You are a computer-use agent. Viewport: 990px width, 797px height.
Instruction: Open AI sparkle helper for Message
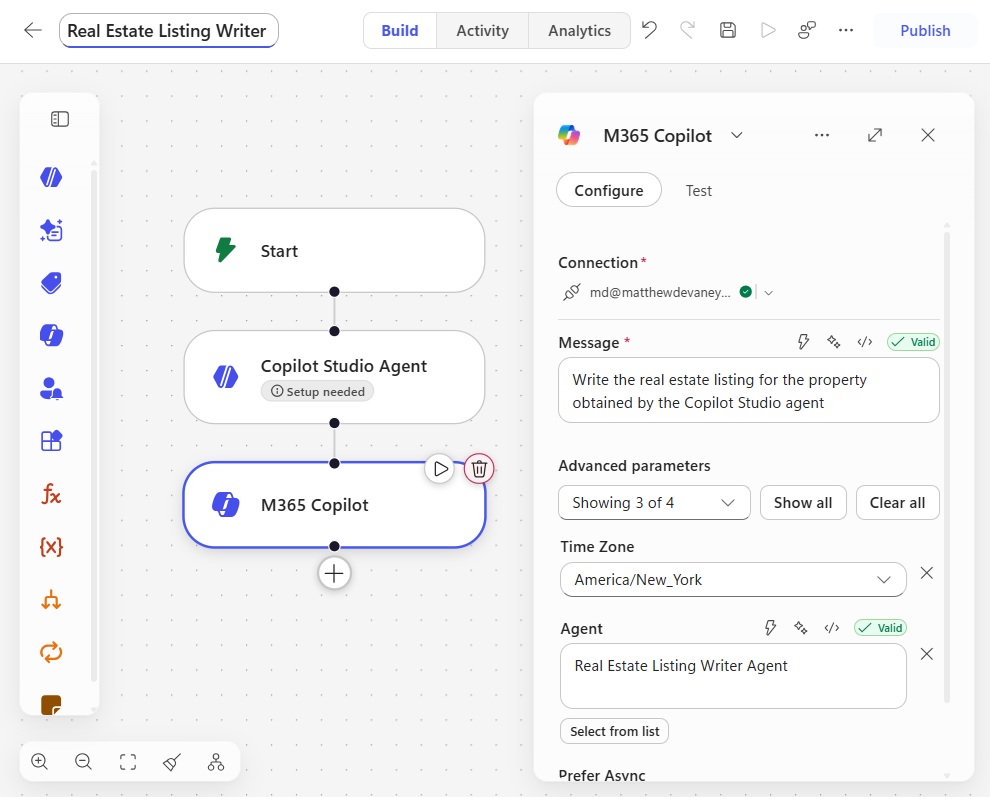point(834,342)
